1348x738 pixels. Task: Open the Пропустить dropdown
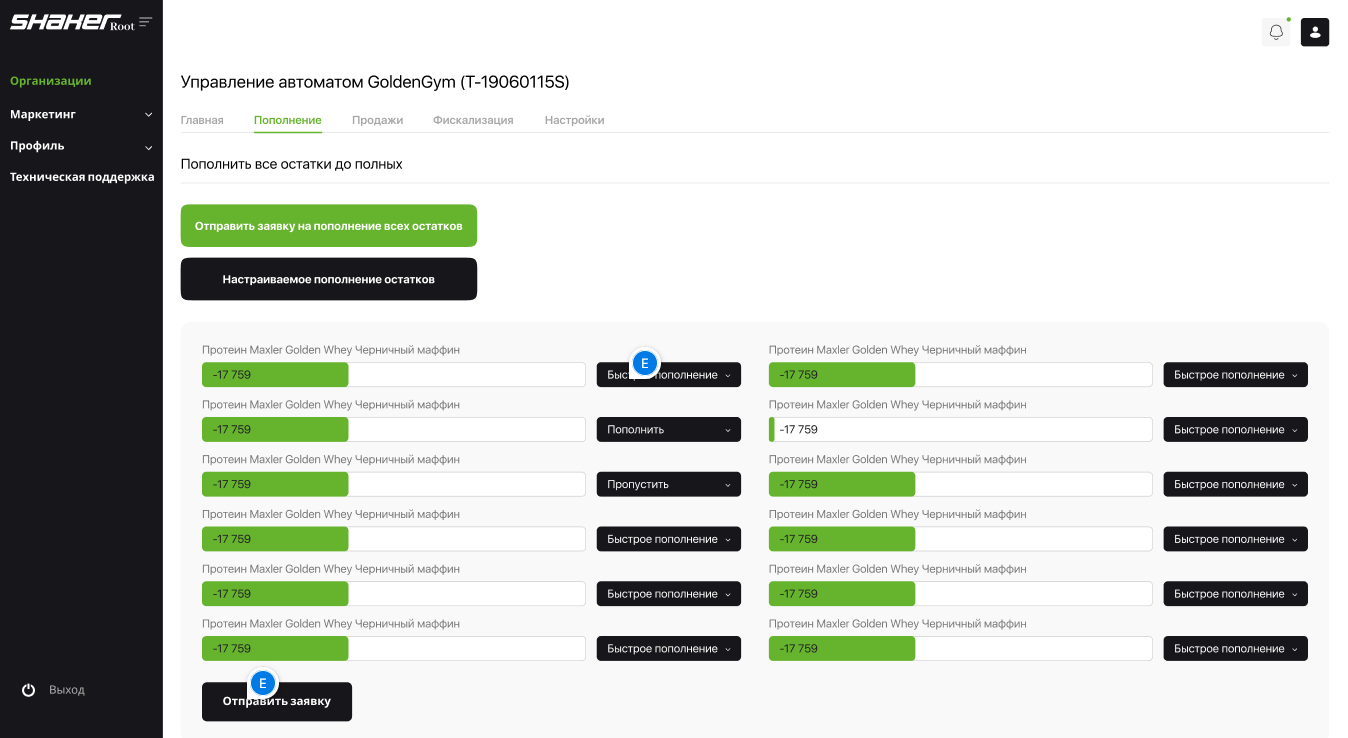tap(669, 484)
